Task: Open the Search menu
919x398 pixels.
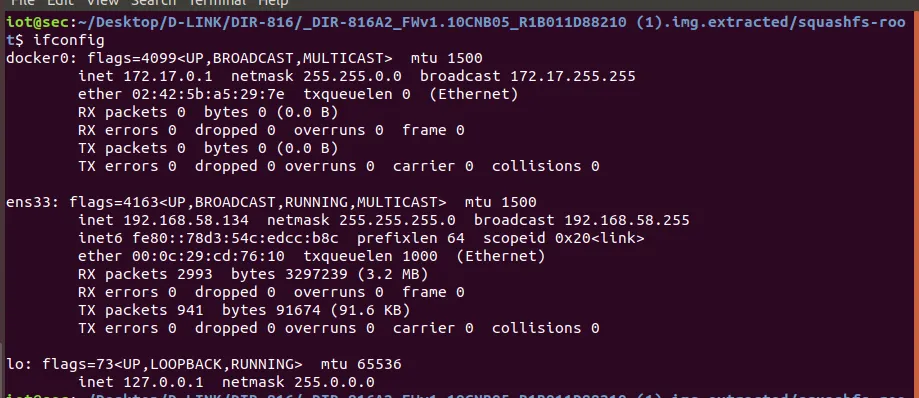Action: coord(153,3)
